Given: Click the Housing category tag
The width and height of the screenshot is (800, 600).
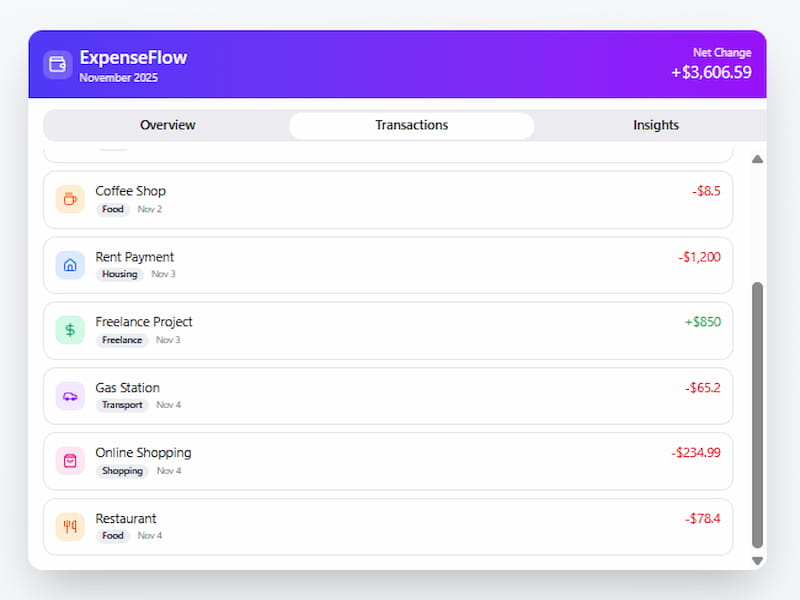Looking at the screenshot, I should pyautogui.click(x=119, y=274).
